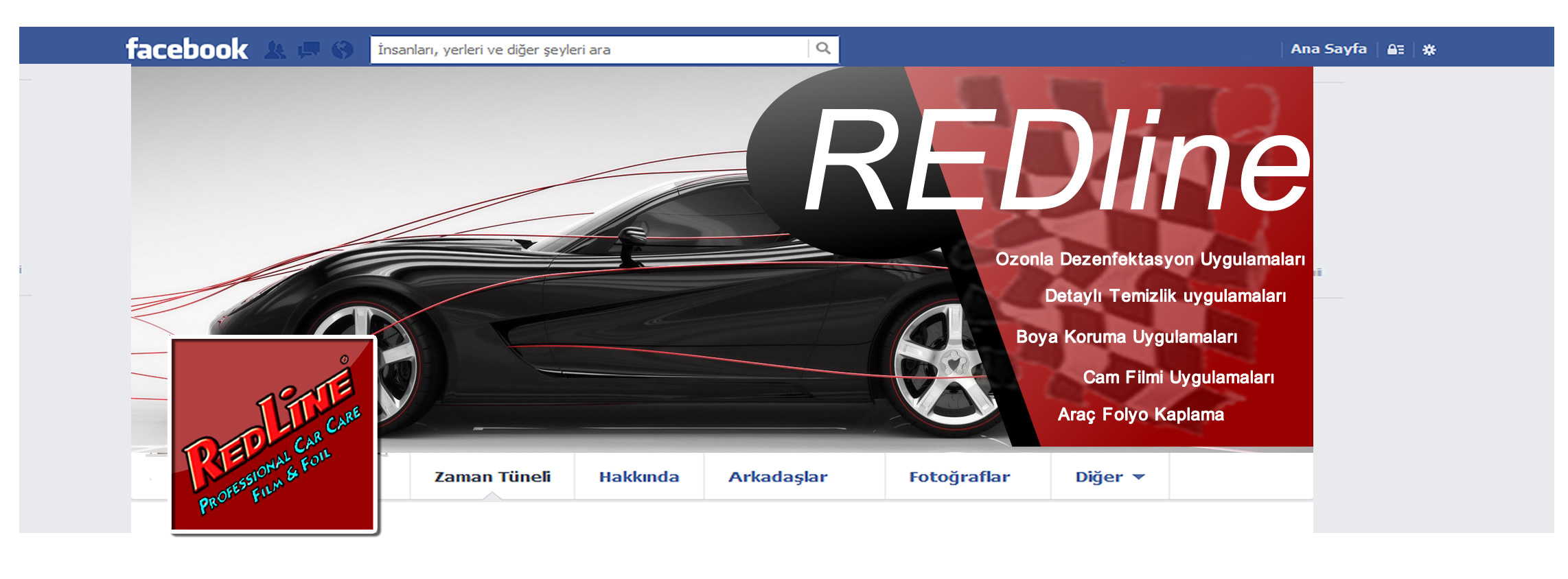Open the messages icon

(308, 49)
